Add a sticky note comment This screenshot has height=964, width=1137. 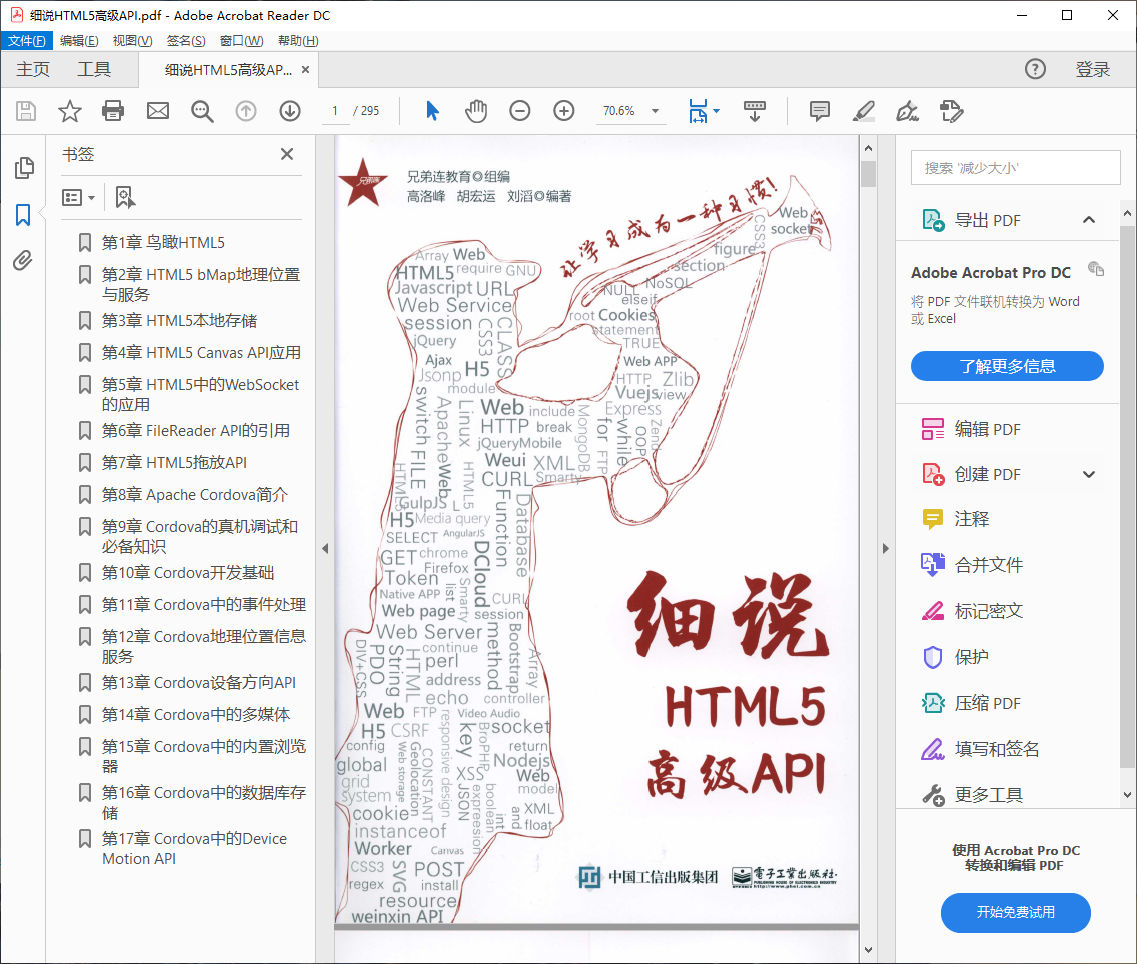click(819, 111)
